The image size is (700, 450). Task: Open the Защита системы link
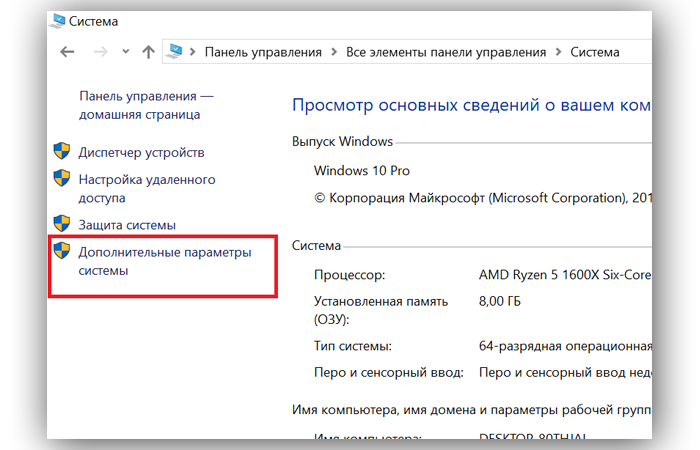click(x=127, y=225)
